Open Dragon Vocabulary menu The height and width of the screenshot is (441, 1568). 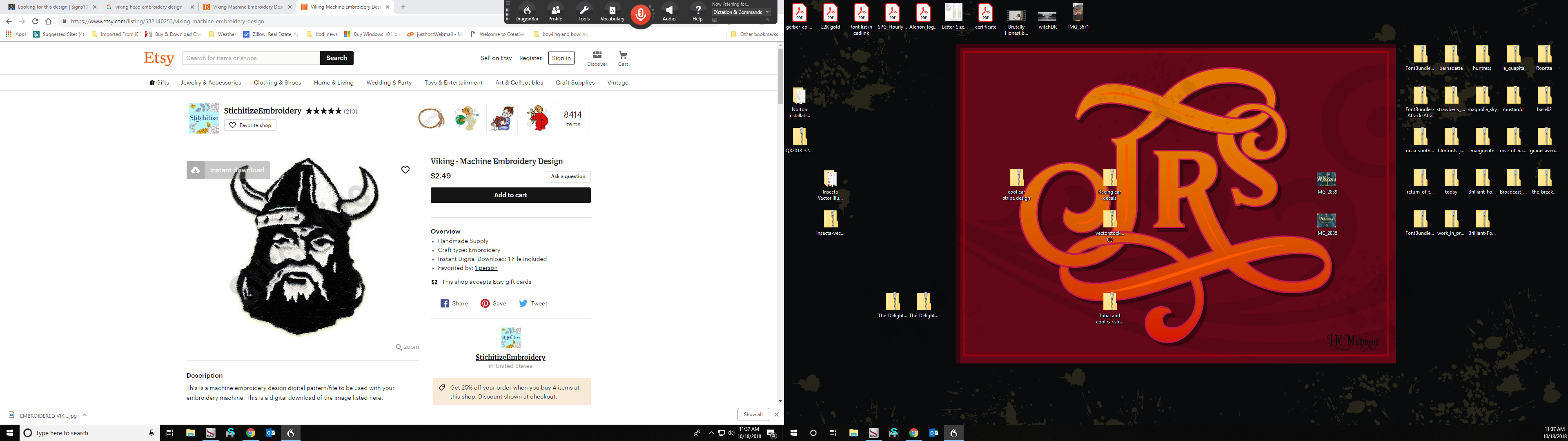[x=612, y=13]
